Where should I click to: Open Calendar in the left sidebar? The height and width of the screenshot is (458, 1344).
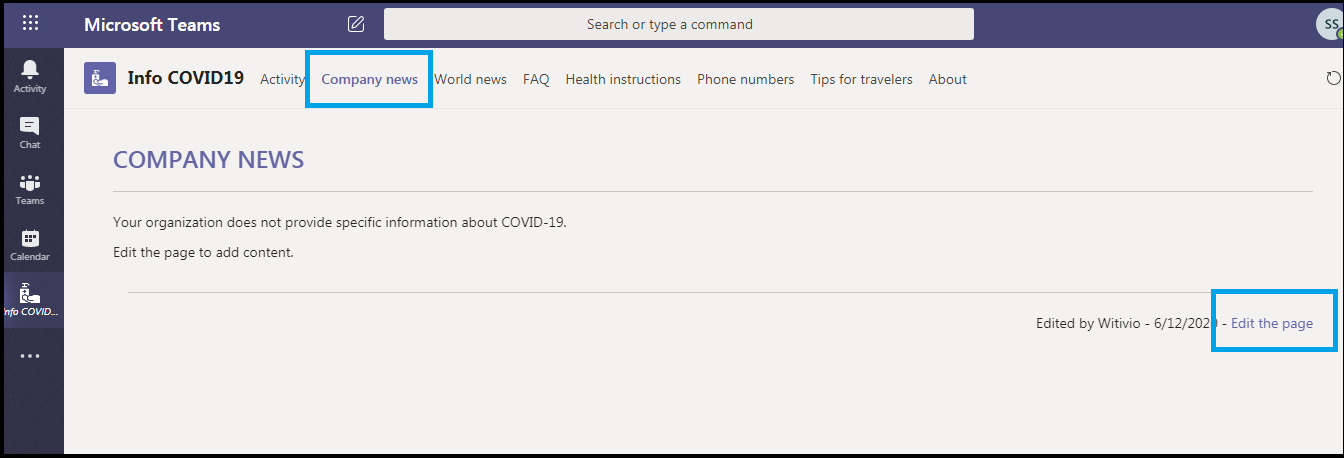click(30, 244)
